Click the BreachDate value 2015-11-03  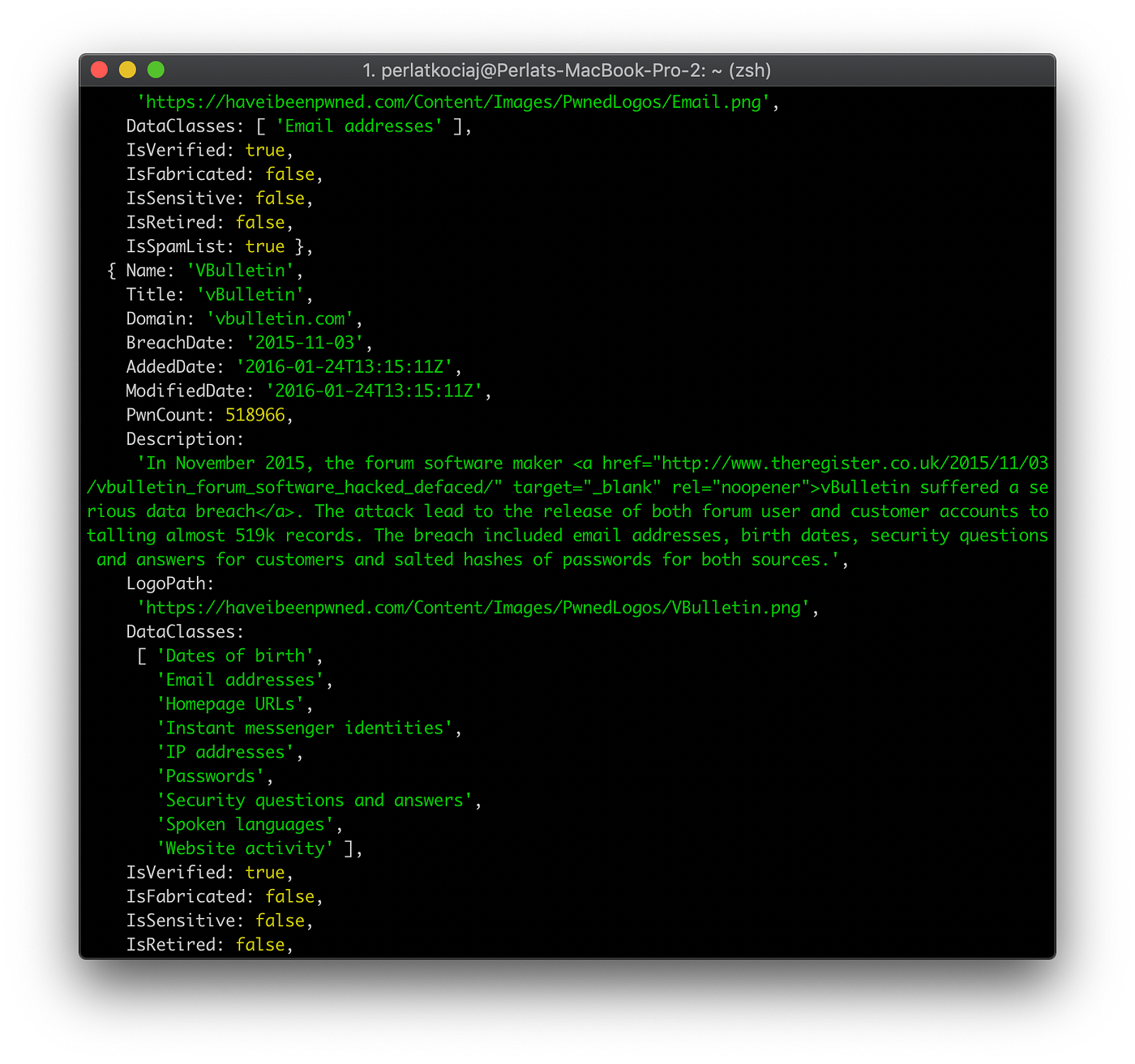pyautogui.click(x=303, y=342)
